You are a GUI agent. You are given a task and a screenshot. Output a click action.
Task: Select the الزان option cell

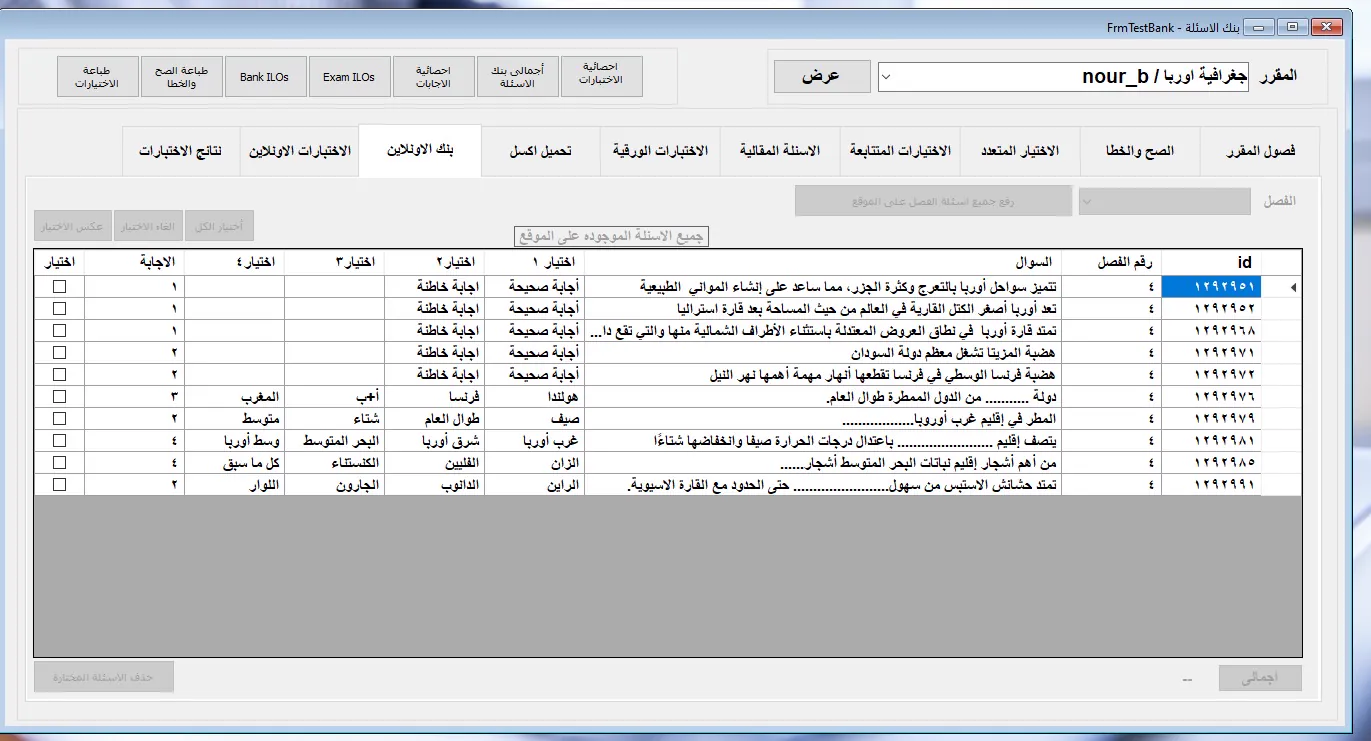pyautogui.click(x=534, y=462)
